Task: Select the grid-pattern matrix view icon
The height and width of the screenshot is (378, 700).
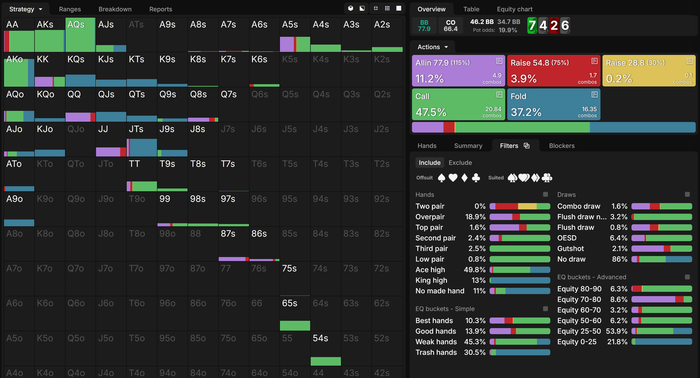Action: tap(387, 8)
